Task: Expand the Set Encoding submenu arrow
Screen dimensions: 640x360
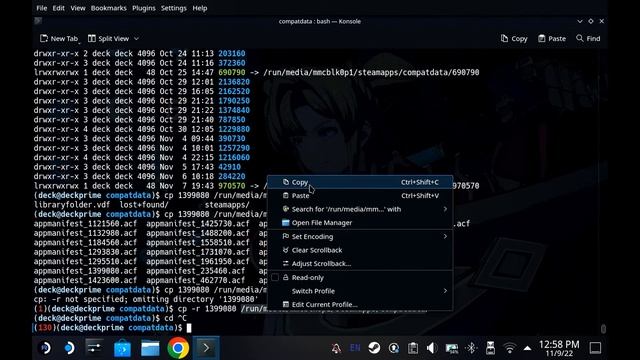Action: (x=445, y=236)
